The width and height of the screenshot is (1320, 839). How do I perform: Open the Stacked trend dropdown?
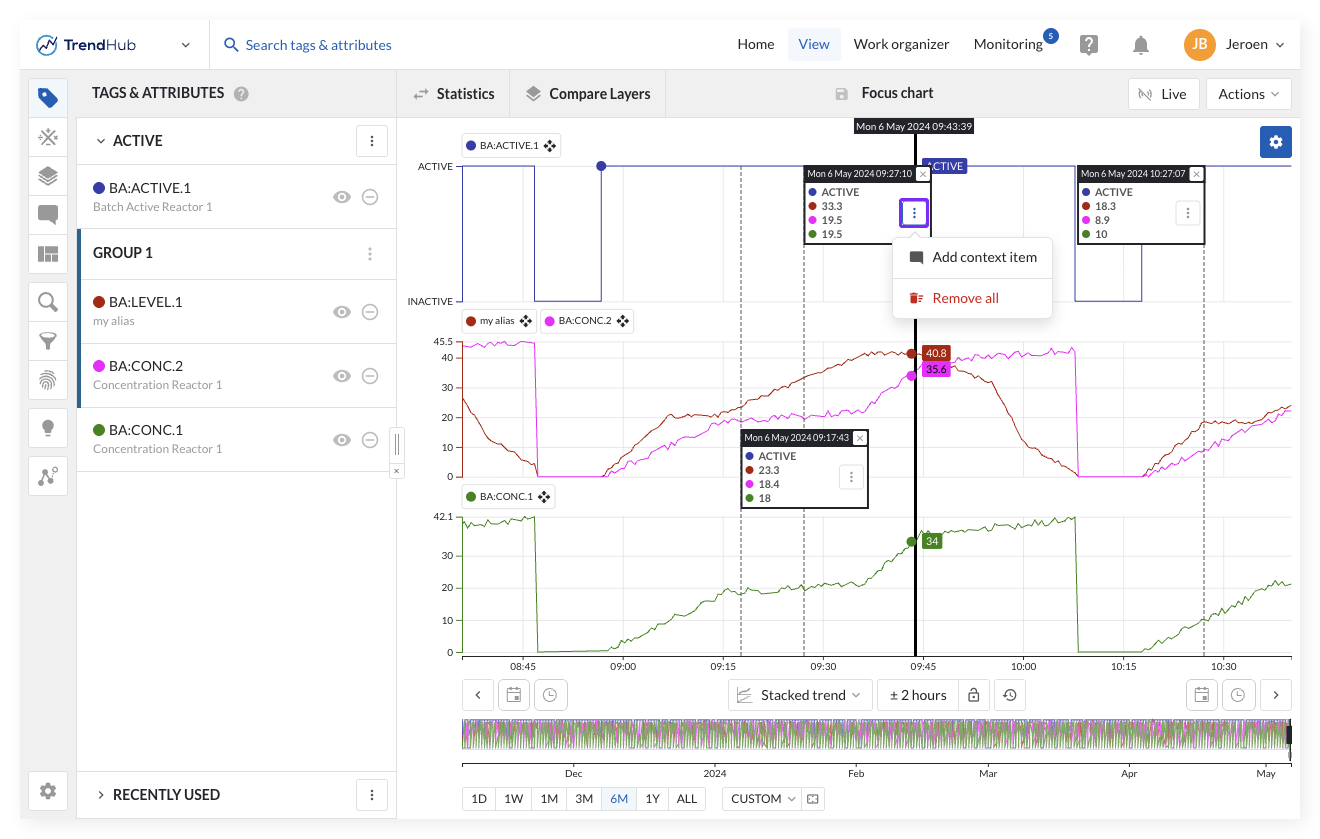[x=799, y=695]
